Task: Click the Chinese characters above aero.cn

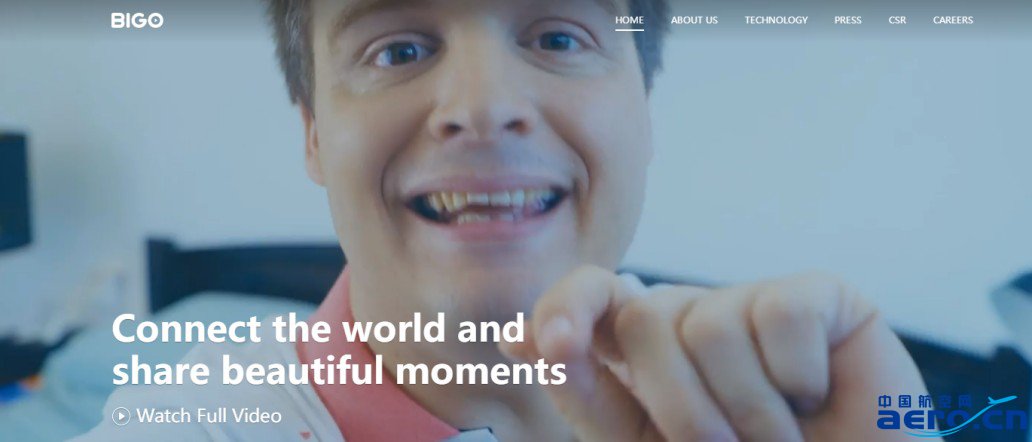Action: click(x=925, y=401)
